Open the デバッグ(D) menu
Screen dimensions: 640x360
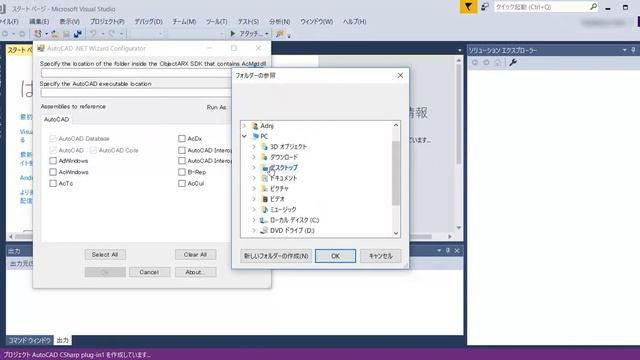click(x=148, y=21)
